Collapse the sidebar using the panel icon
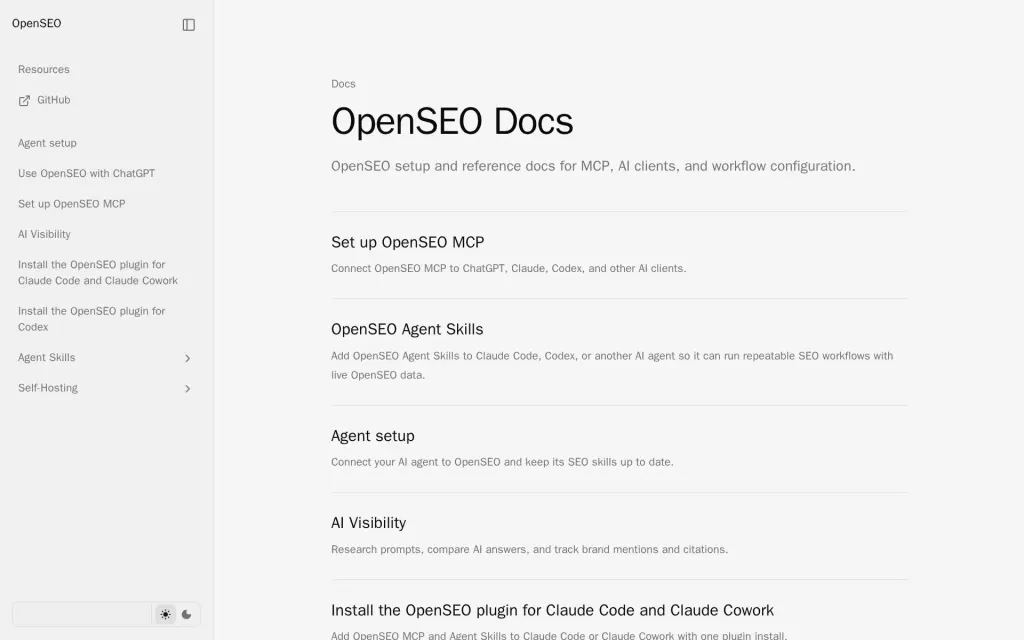Image resolution: width=1024 pixels, height=640 pixels. 189,25
